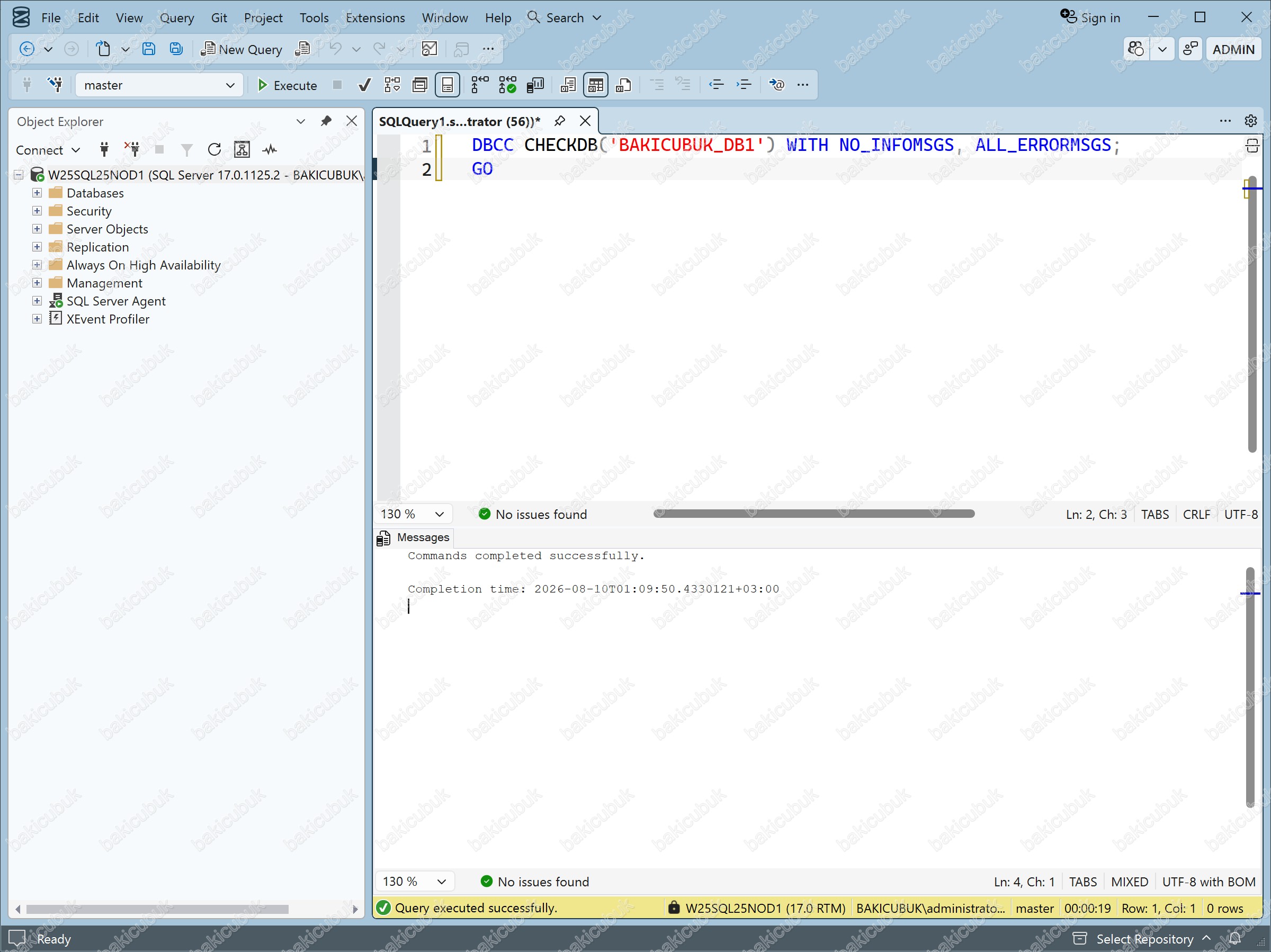Viewport: 1271px width, 952px height.
Task: Click the Copilot icon at top right
Action: click(x=1136, y=49)
